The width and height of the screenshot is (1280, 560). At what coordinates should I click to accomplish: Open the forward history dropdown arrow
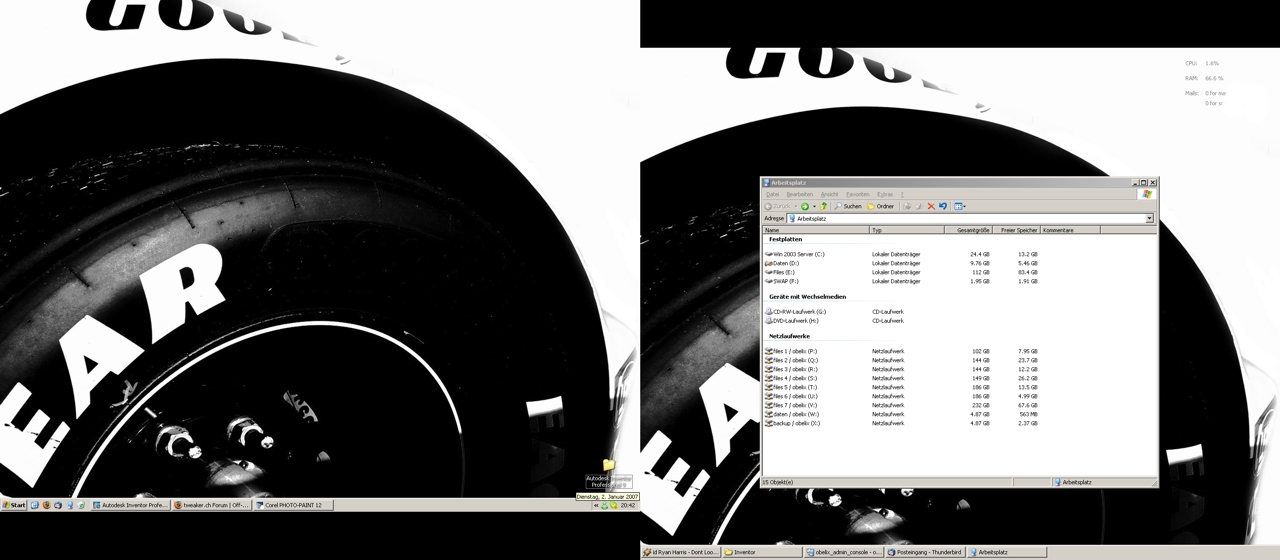pyautogui.click(x=813, y=206)
